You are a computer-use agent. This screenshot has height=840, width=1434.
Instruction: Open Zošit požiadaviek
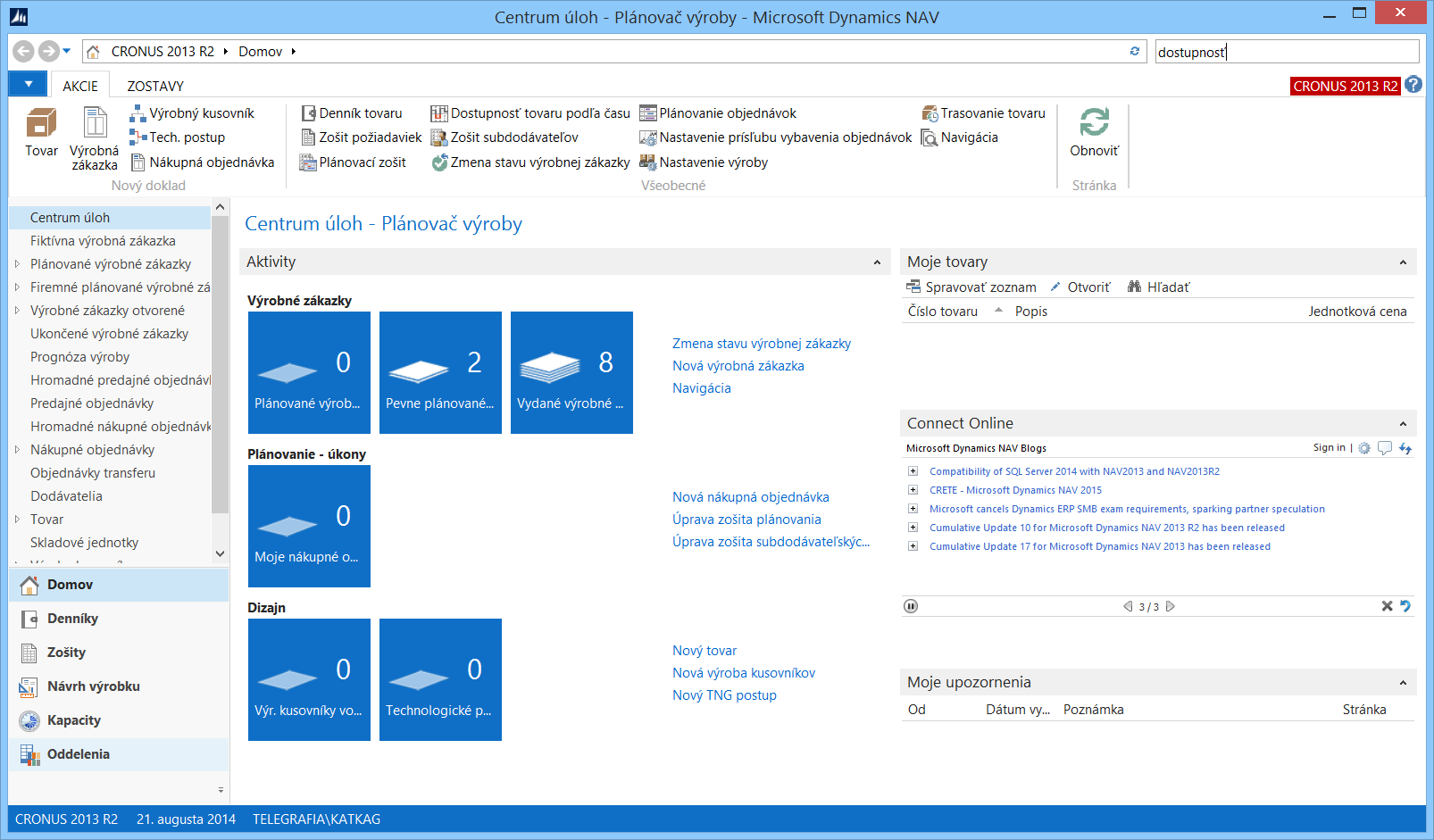[x=361, y=137]
